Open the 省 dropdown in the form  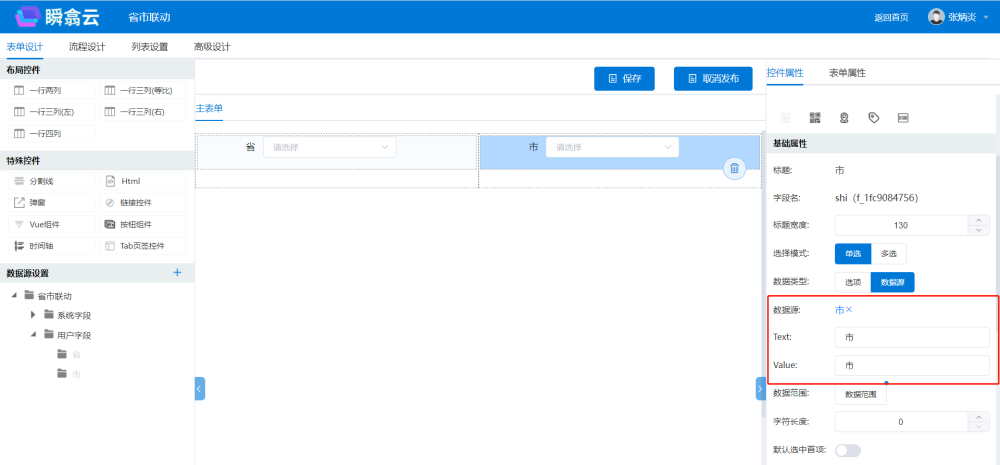tap(330, 148)
